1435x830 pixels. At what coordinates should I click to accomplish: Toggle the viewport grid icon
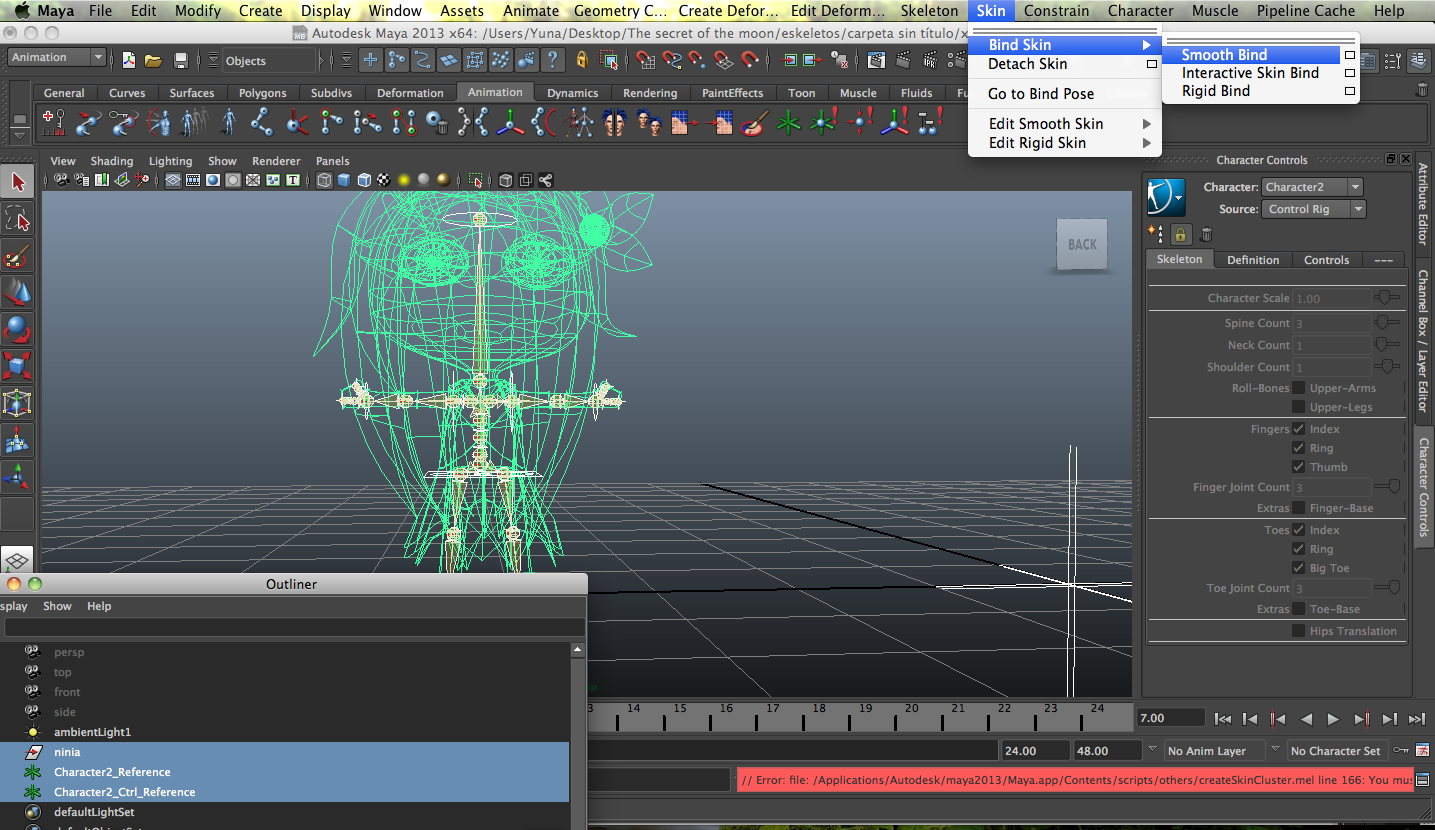click(173, 180)
